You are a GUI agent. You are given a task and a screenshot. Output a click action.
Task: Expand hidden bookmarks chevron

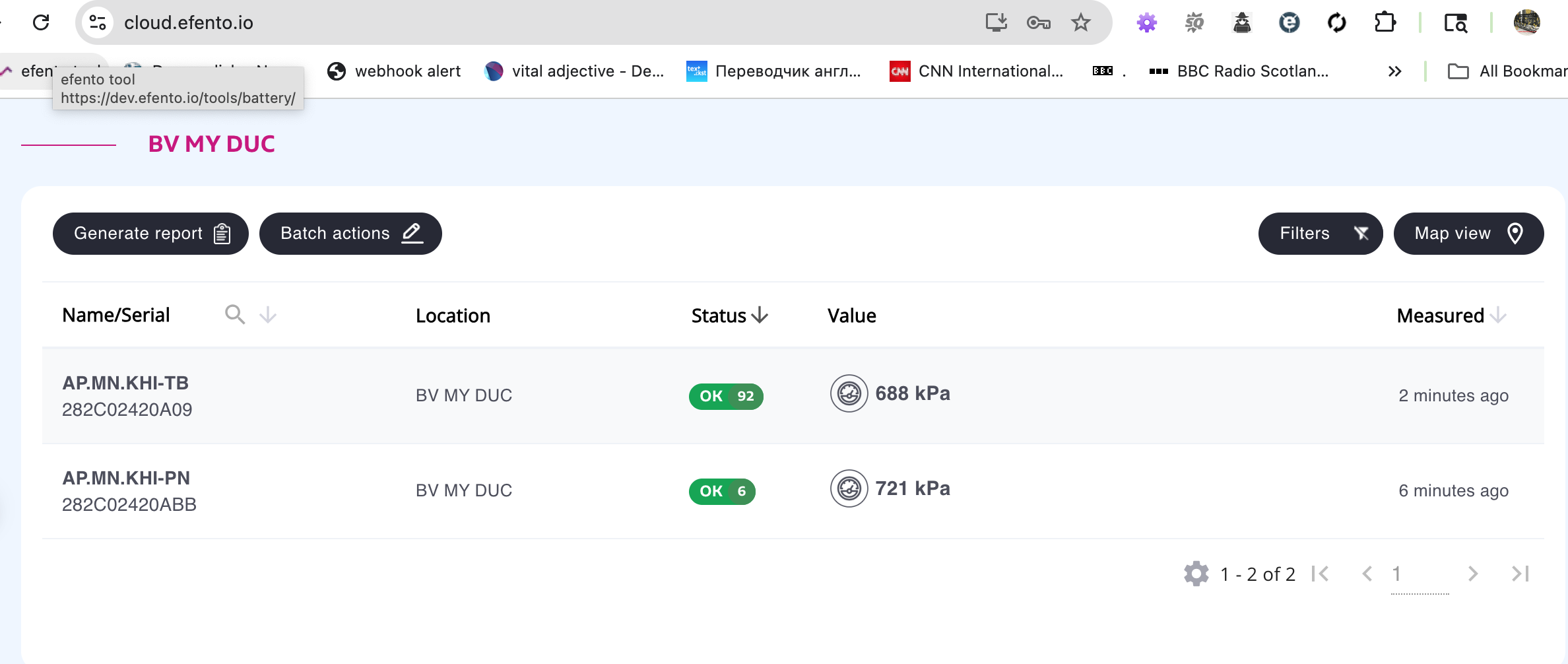coord(1394,71)
